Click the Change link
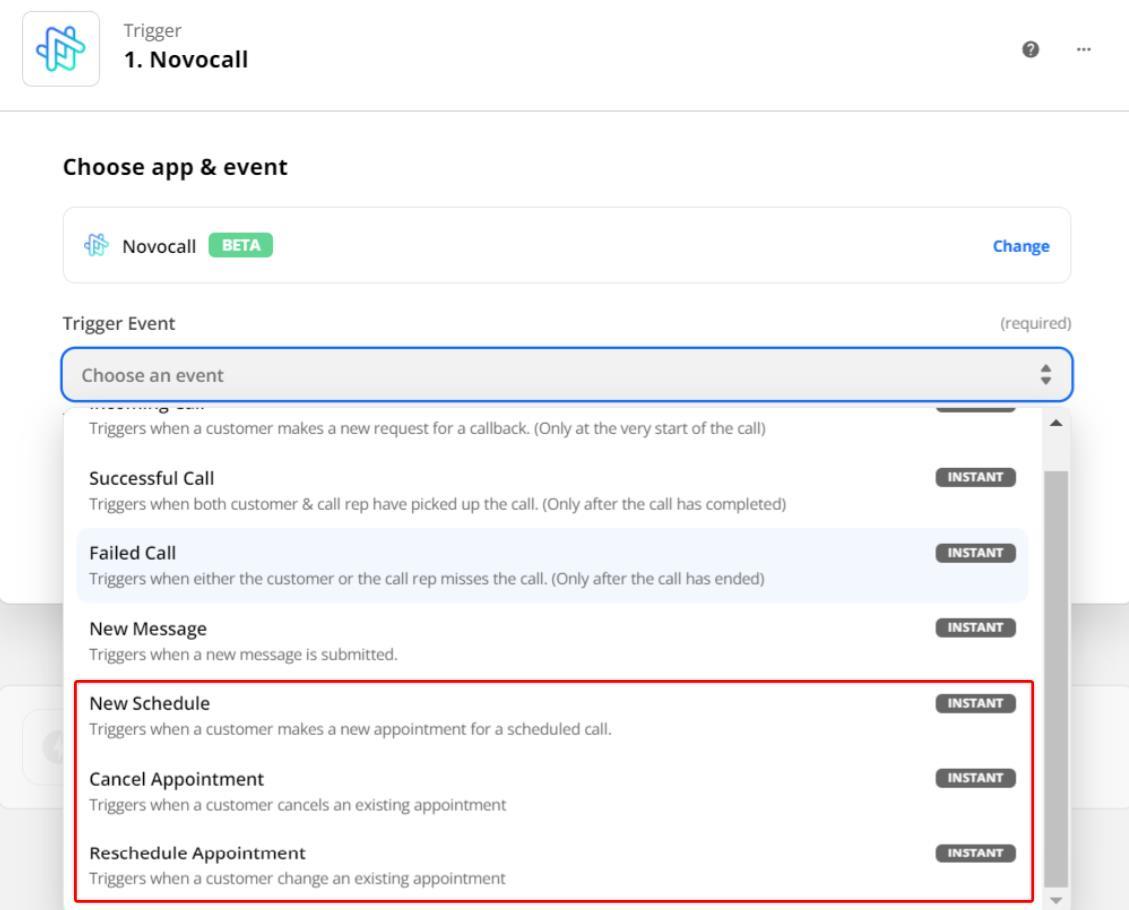This screenshot has height=910, width=1129. tap(1021, 246)
